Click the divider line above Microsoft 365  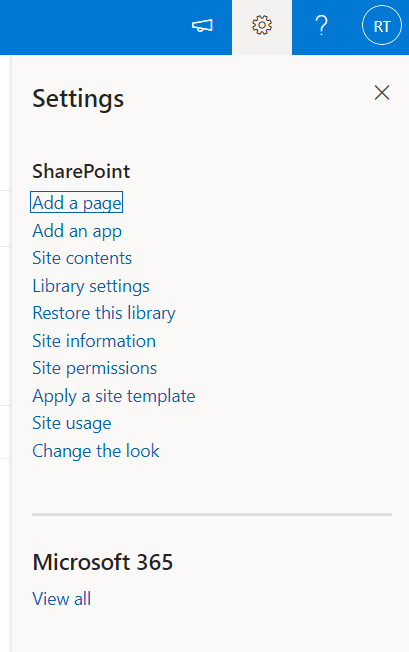pyautogui.click(x=212, y=514)
